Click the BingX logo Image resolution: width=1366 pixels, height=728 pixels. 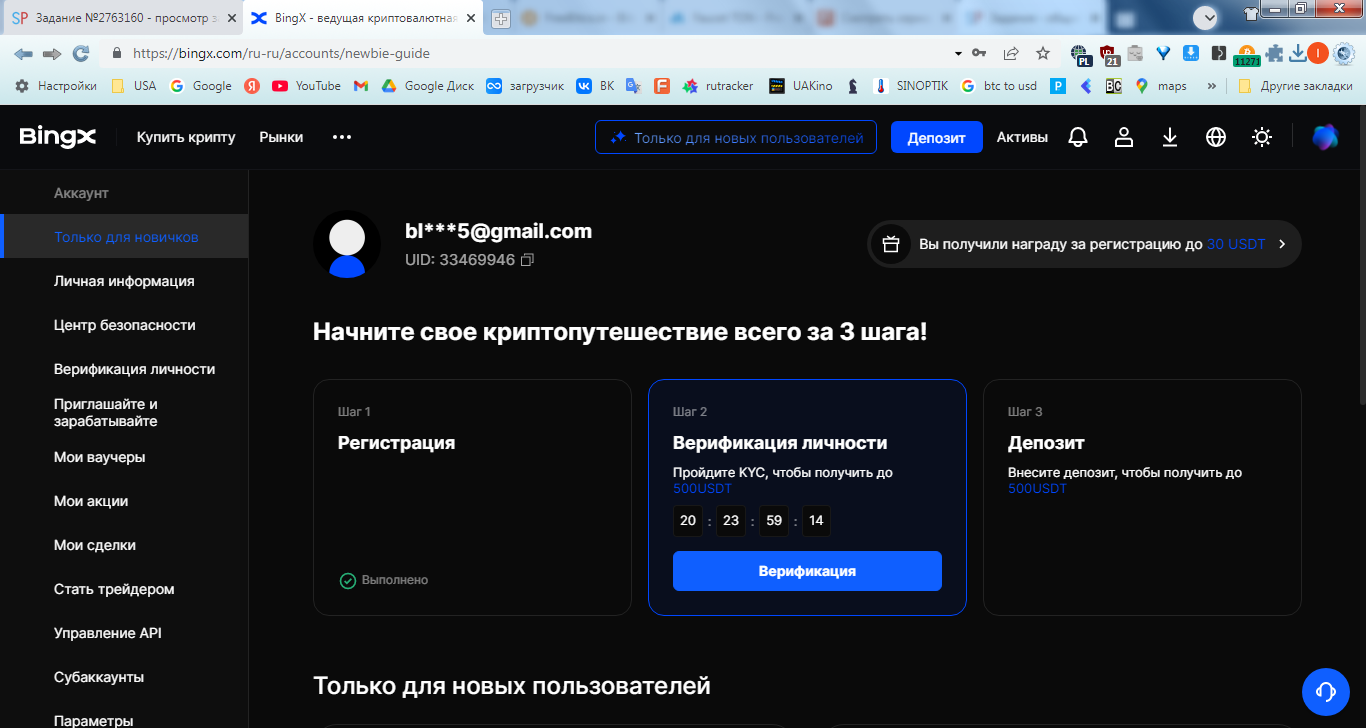pos(58,137)
